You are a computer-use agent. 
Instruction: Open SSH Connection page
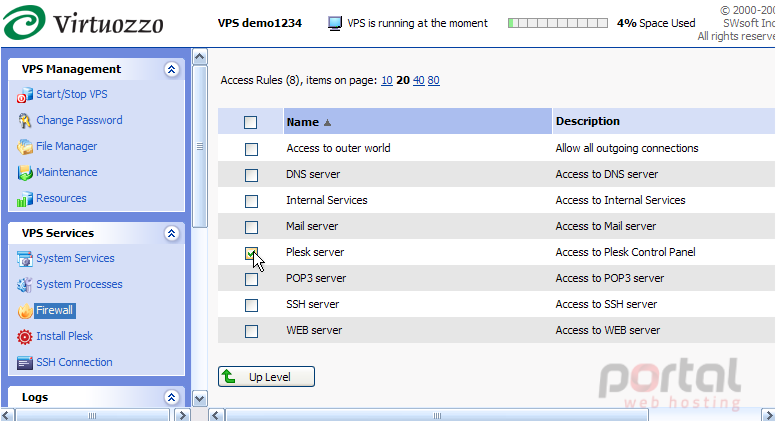(74, 362)
